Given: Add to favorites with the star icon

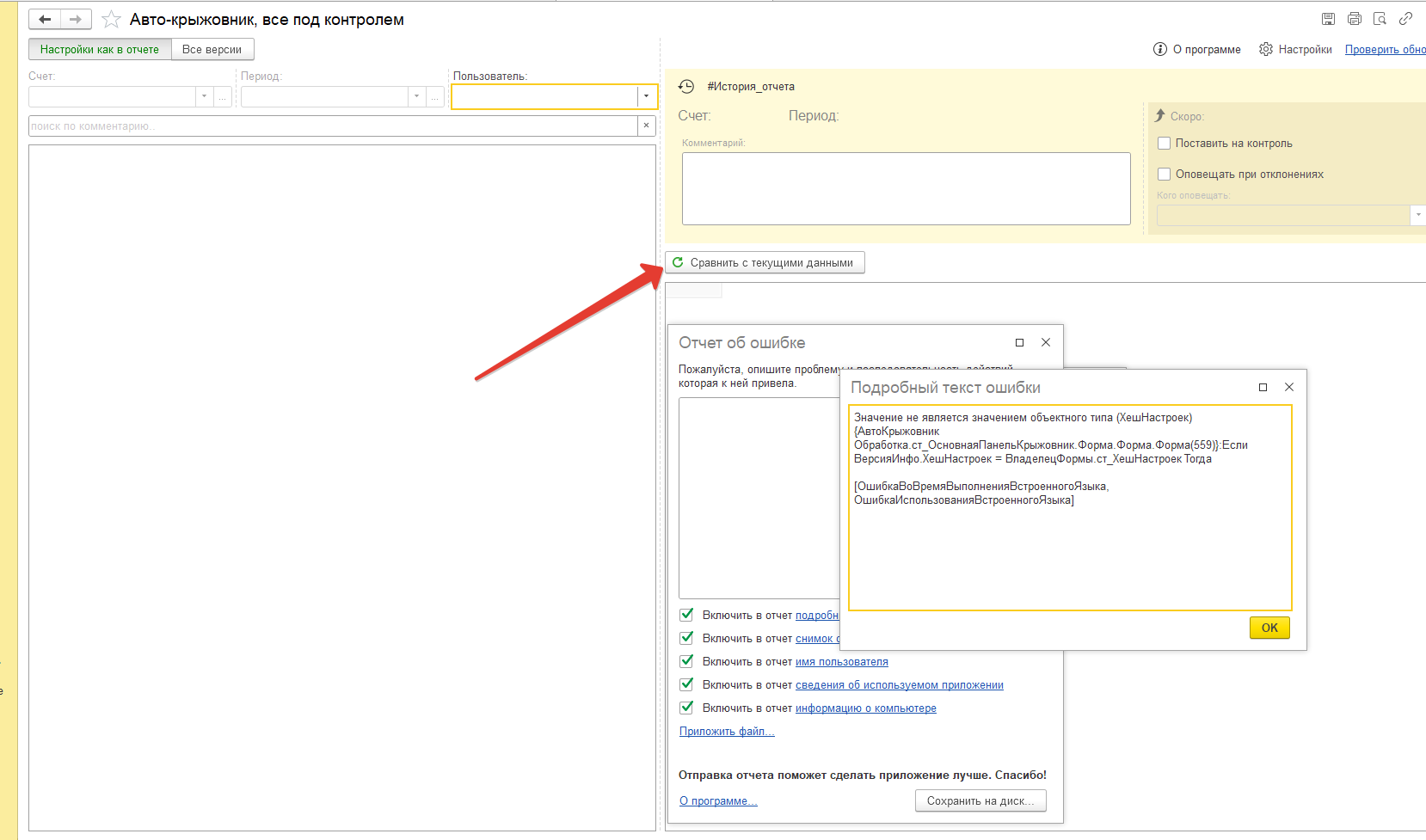Looking at the screenshot, I should (111, 19).
